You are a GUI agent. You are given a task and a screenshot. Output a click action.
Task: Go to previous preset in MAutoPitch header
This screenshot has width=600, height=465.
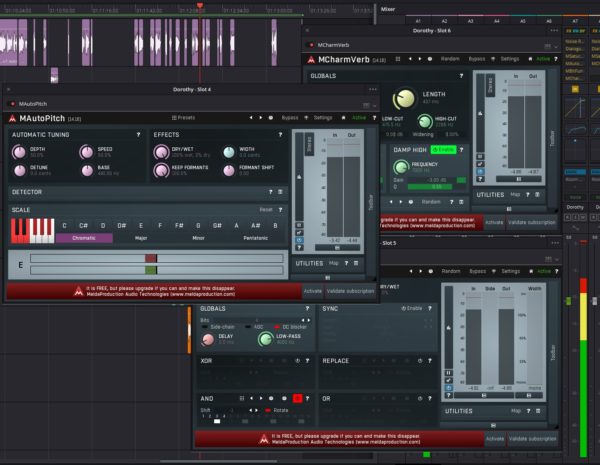pyautogui.click(x=251, y=117)
